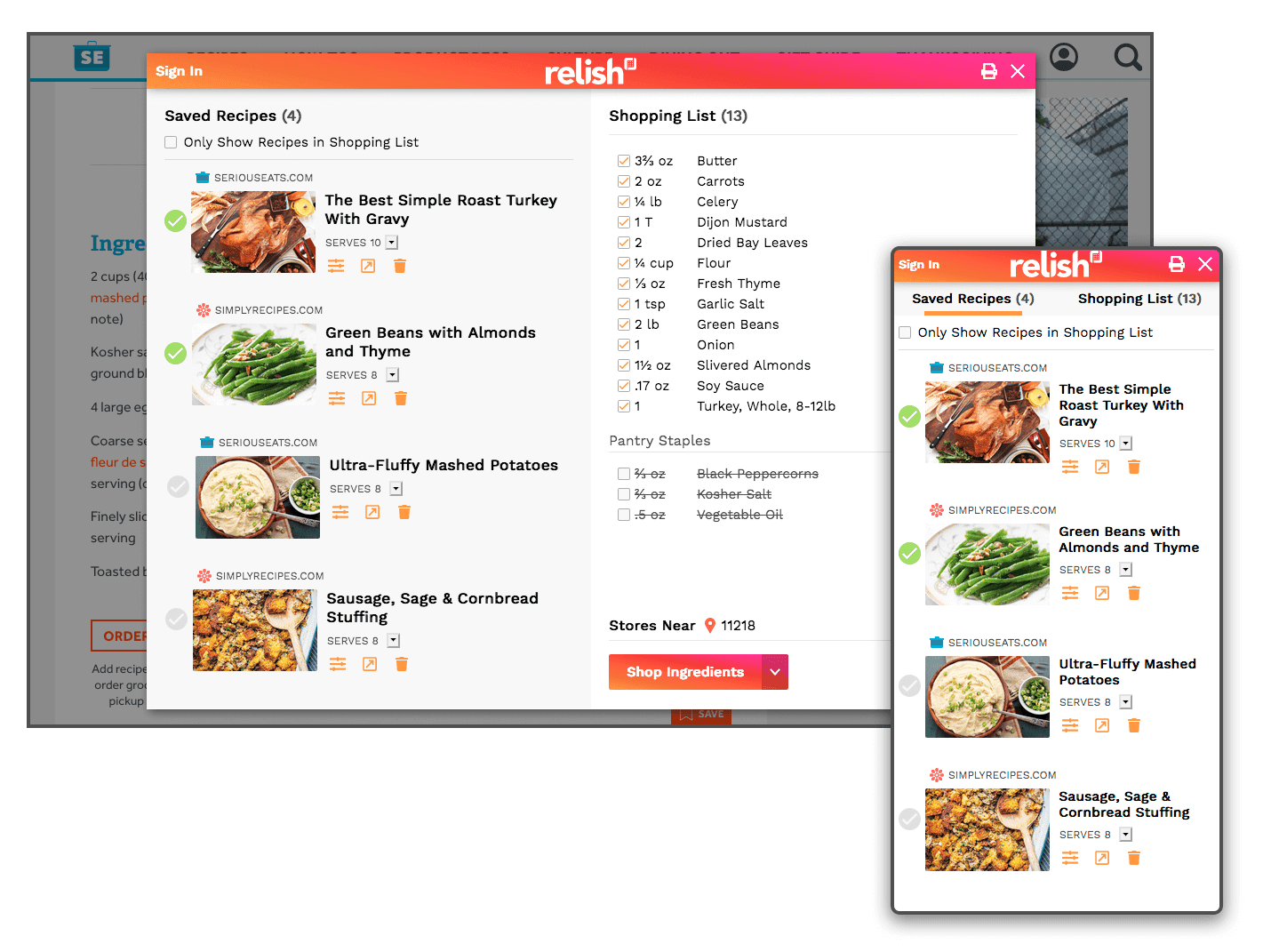
Task: Open Serves 10 dropdown for Turkey, small panel
Action: [1126, 444]
